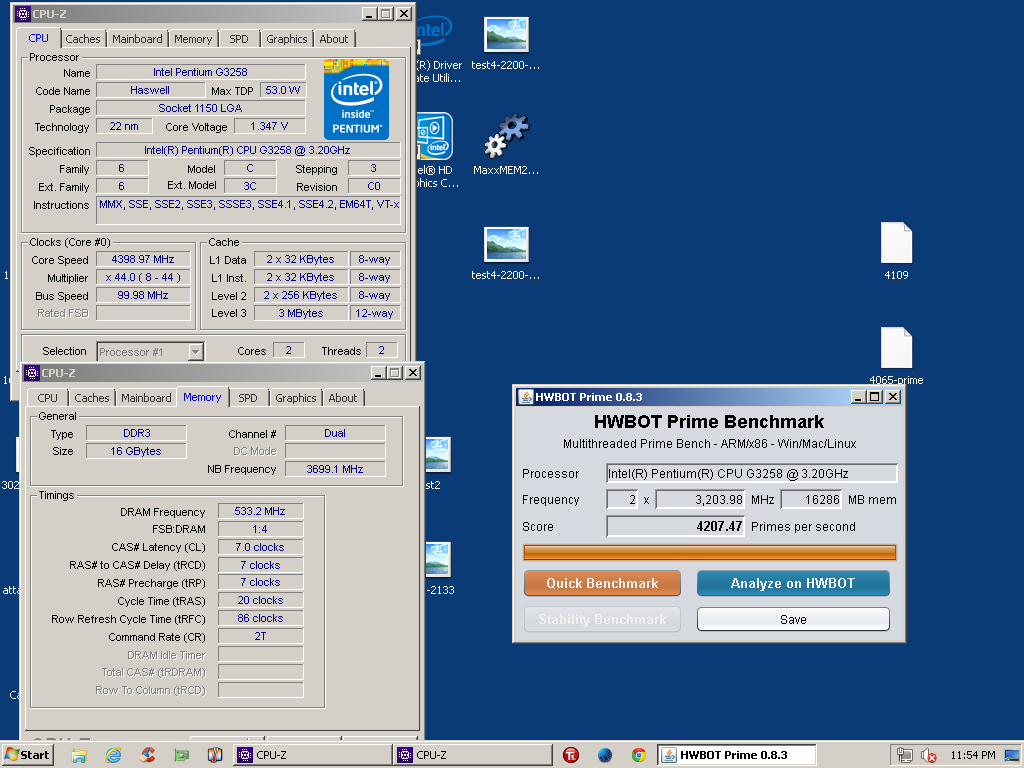Image resolution: width=1024 pixels, height=768 pixels.
Task: Open Internet Explorer from the taskbar
Action: tap(113, 755)
